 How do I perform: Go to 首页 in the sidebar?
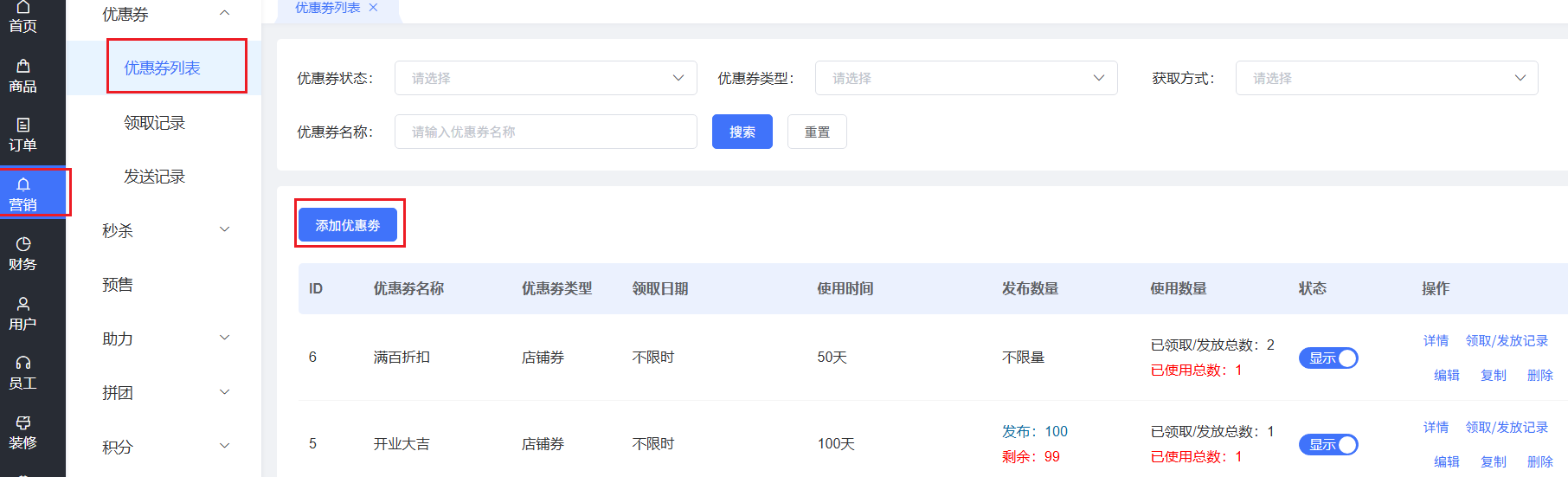pyautogui.click(x=23, y=17)
